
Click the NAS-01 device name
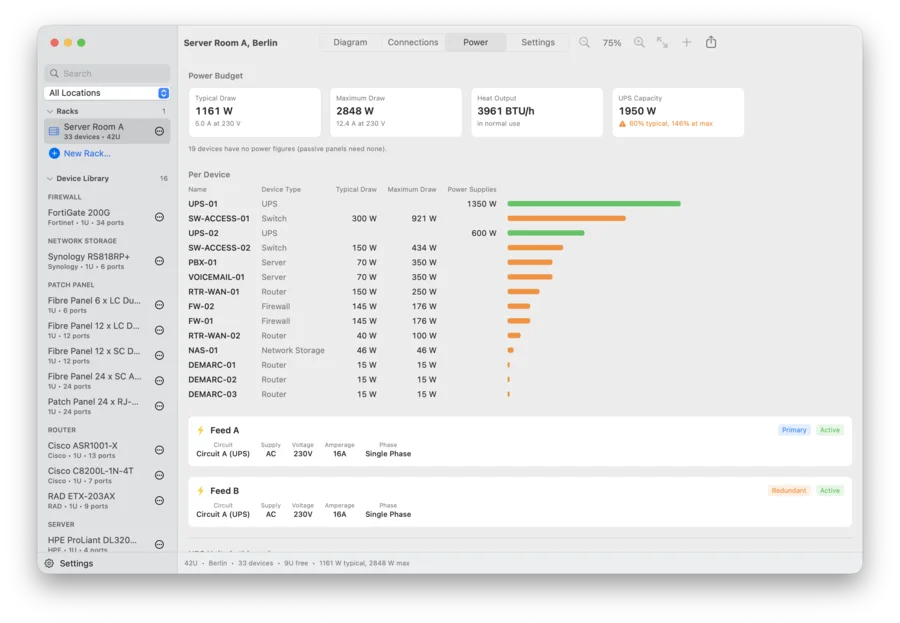pyautogui.click(x=203, y=350)
